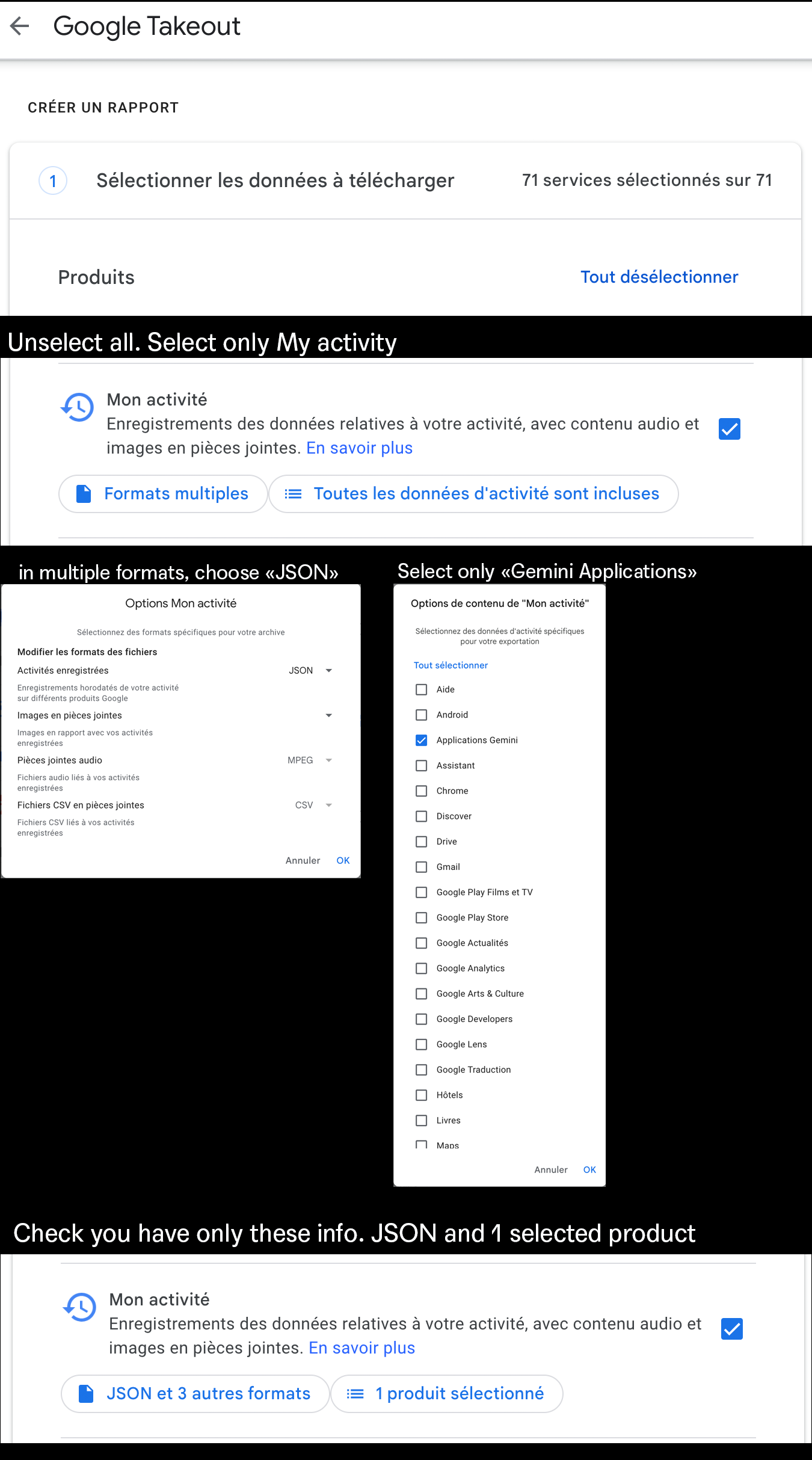
Task: Expand the Pièces jointes audio MPEG dropdown
Action: tap(310, 760)
